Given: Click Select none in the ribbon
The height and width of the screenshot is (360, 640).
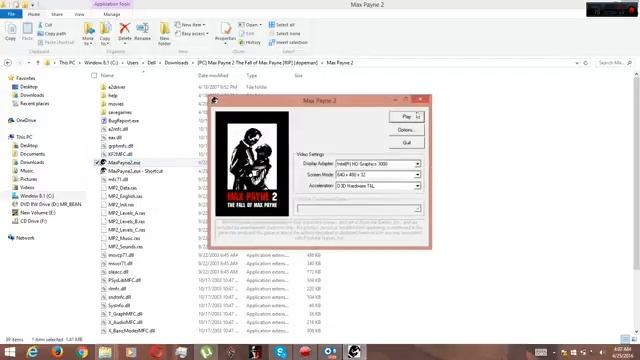Looking at the screenshot, I should [284, 33].
